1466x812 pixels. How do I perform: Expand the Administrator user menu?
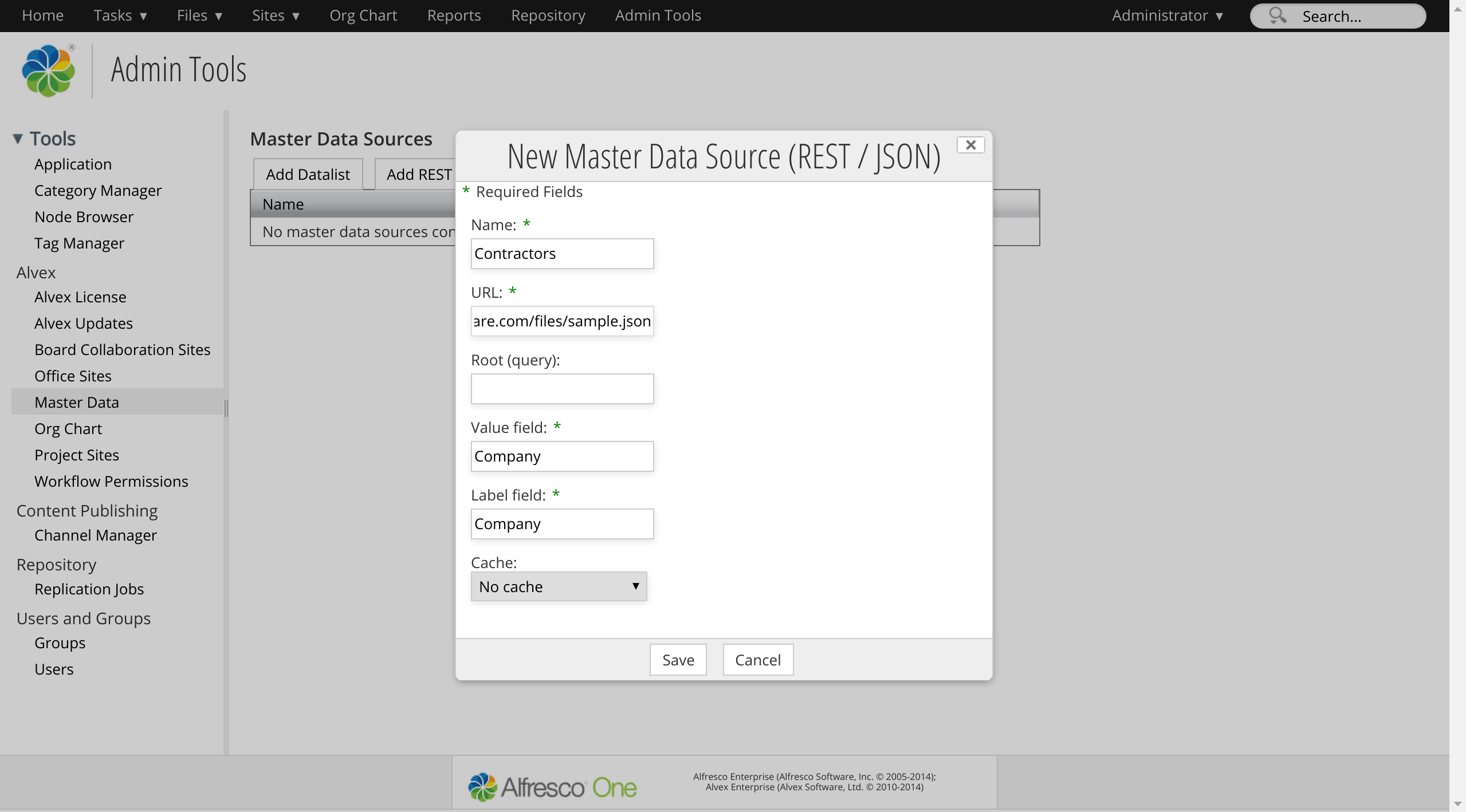pos(1167,15)
